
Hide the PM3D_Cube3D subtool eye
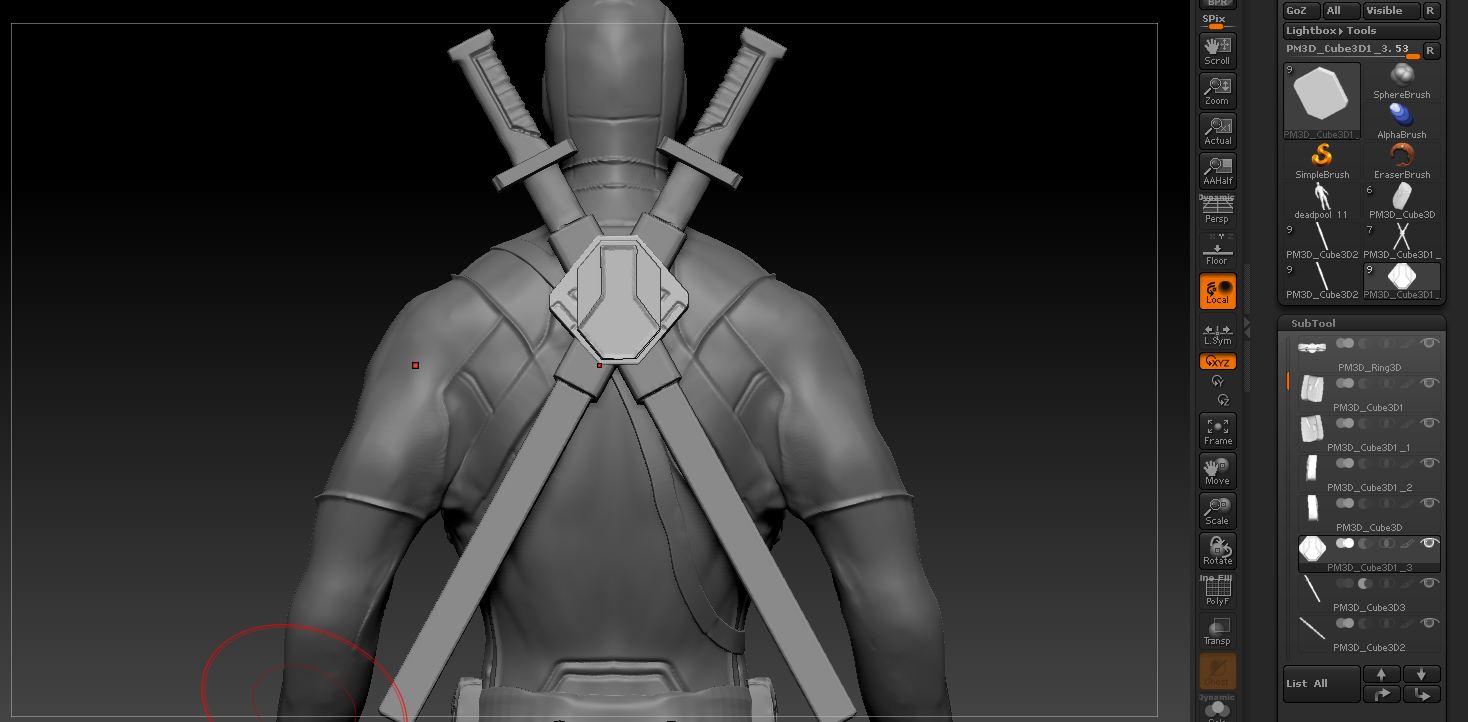(1430, 503)
